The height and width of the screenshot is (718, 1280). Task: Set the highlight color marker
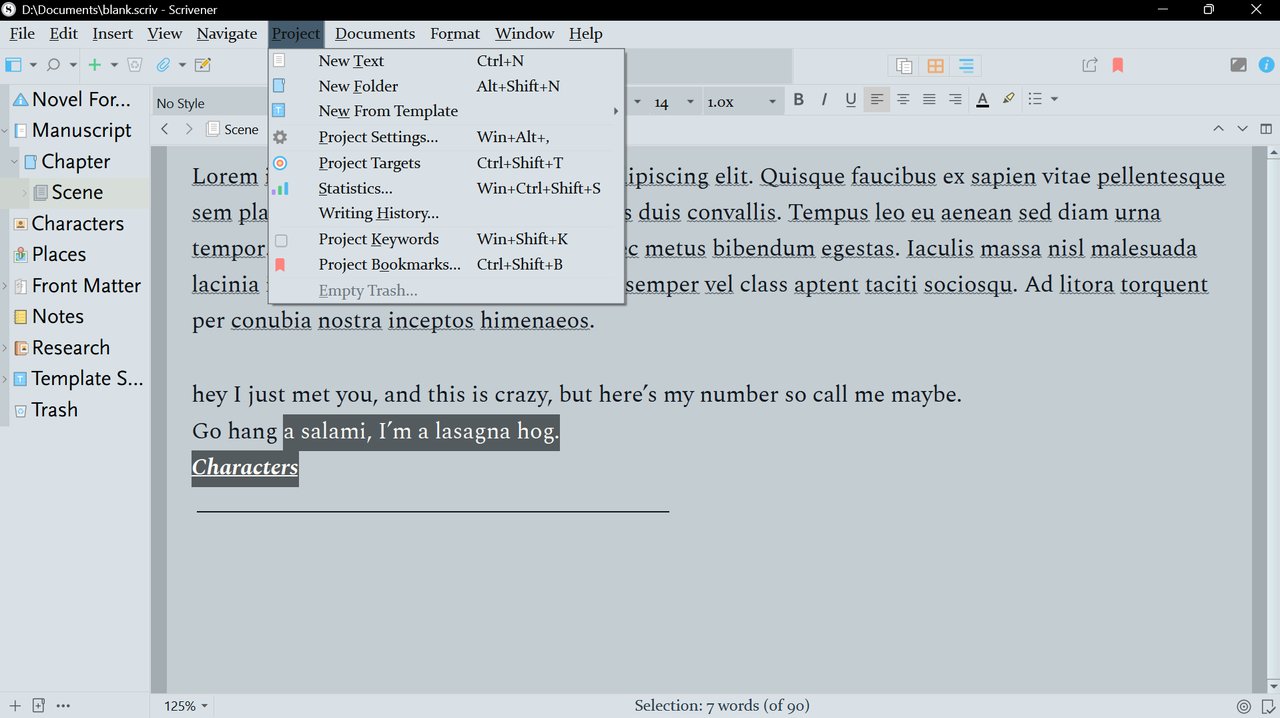point(1008,99)
